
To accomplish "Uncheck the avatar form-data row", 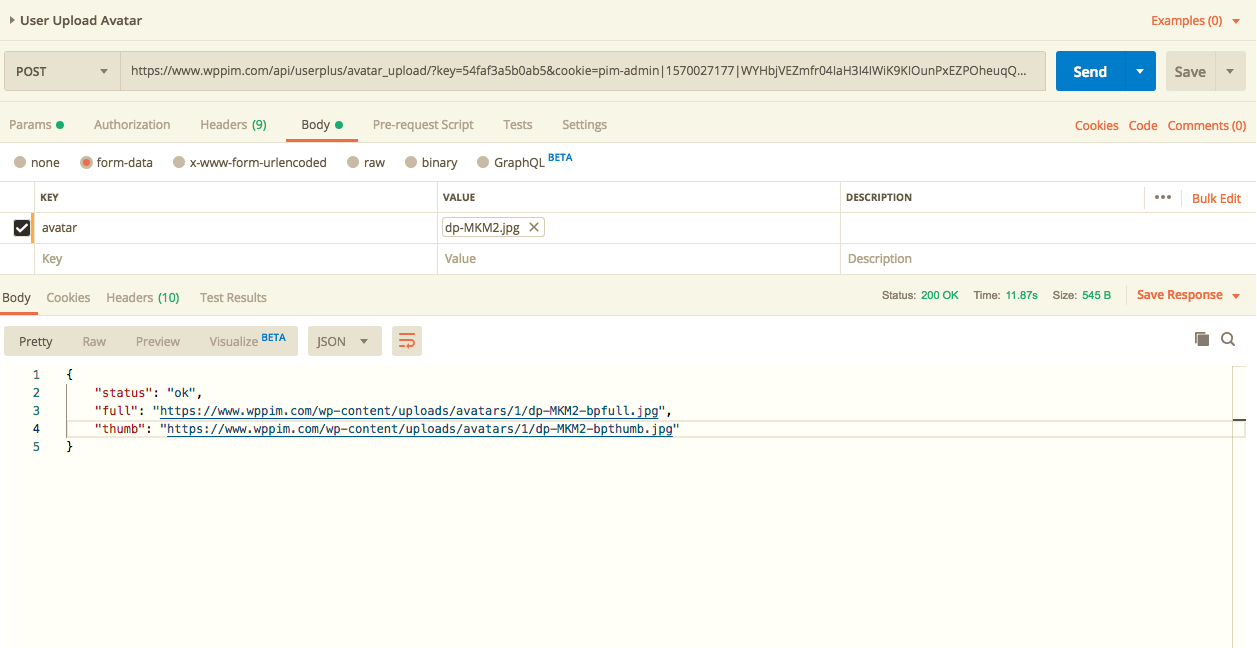I will point(21,227).
